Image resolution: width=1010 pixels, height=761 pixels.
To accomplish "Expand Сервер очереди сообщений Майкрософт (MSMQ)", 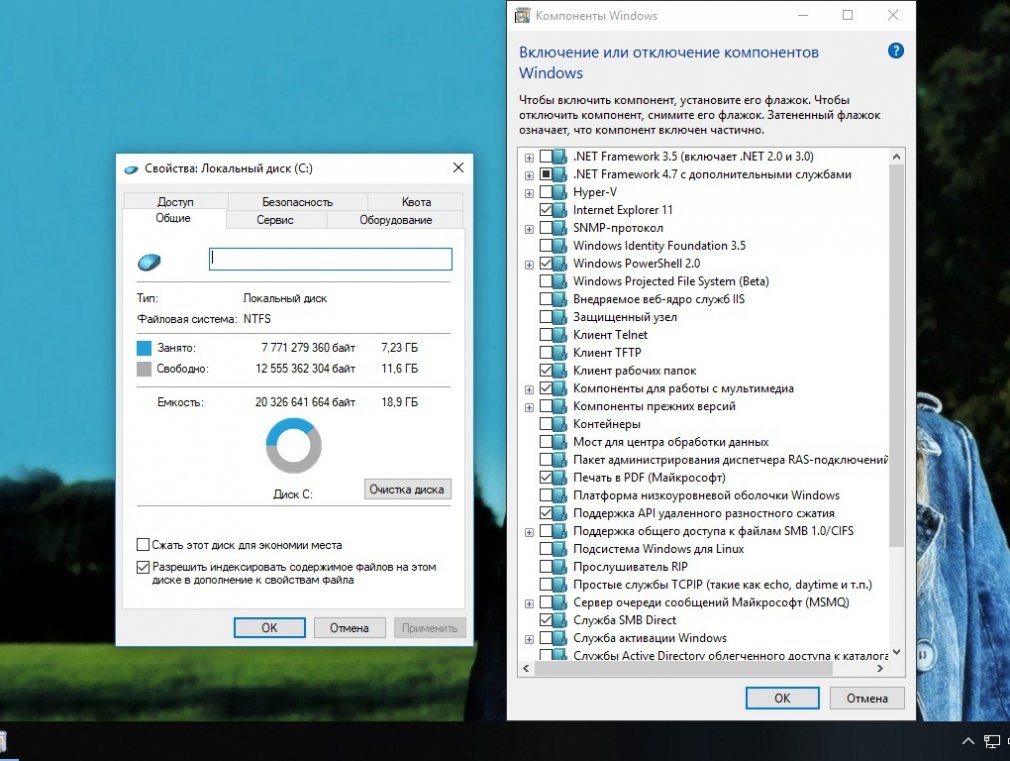I will tap(529, 604).
